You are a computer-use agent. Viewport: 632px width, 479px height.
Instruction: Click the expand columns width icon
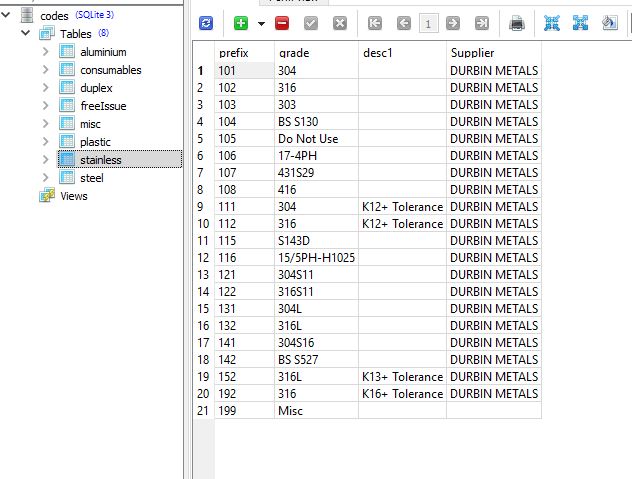580,23
